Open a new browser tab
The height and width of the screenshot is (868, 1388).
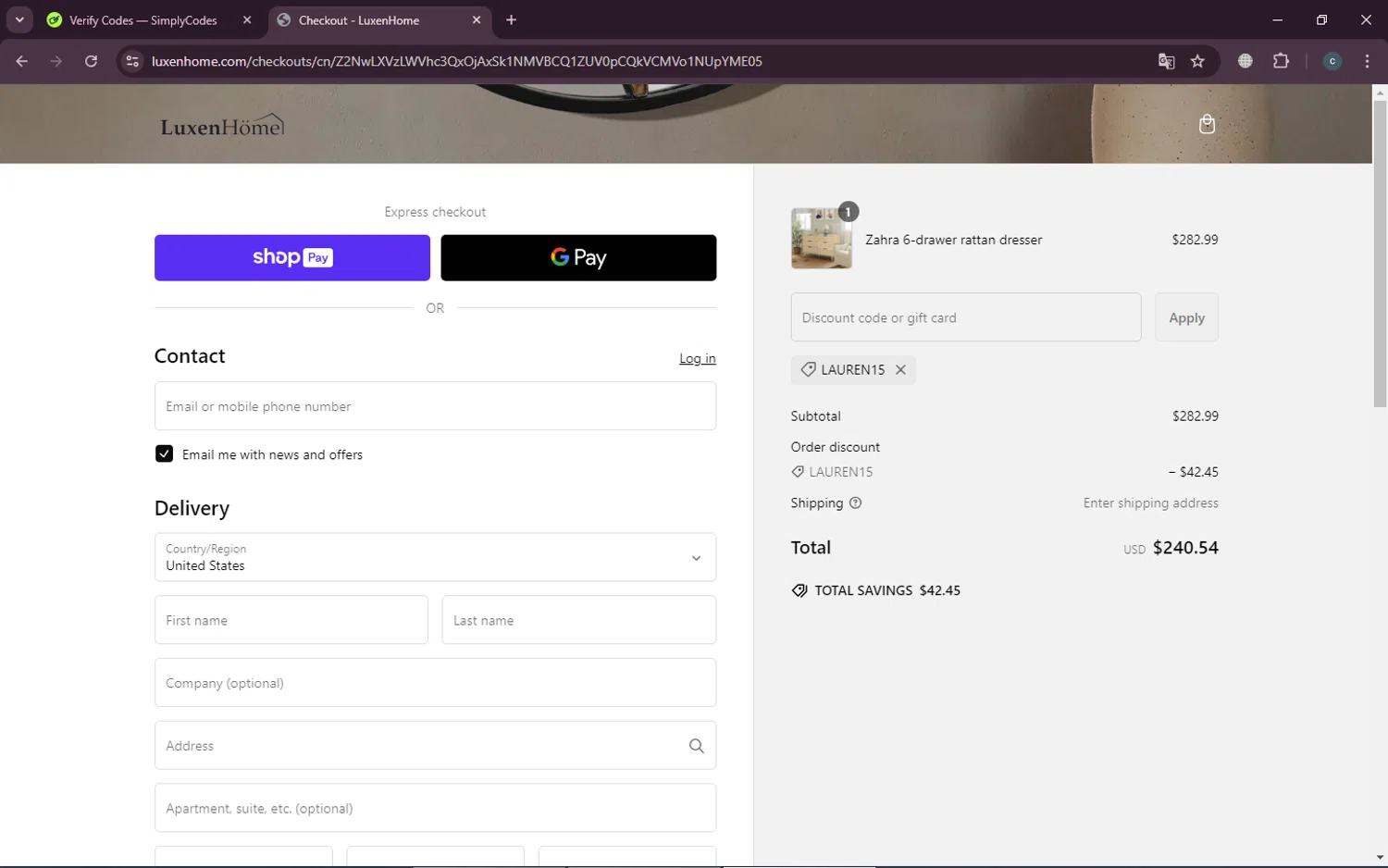click(x=511, y=20)
